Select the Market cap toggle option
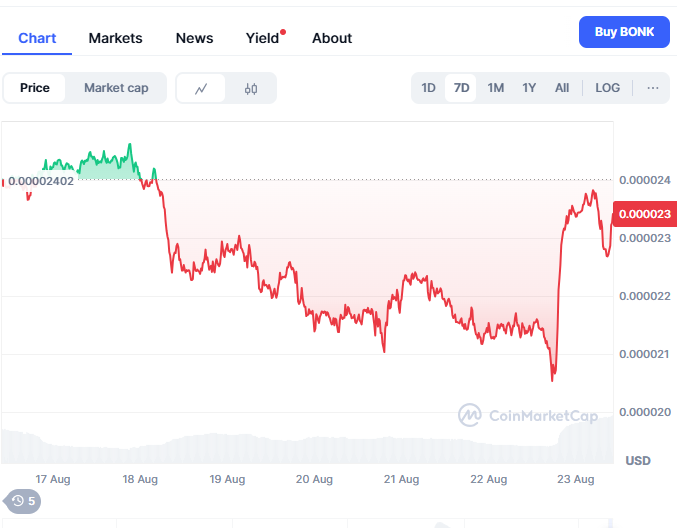This screenshot has width=677, height=528. (x=116, y=88)
